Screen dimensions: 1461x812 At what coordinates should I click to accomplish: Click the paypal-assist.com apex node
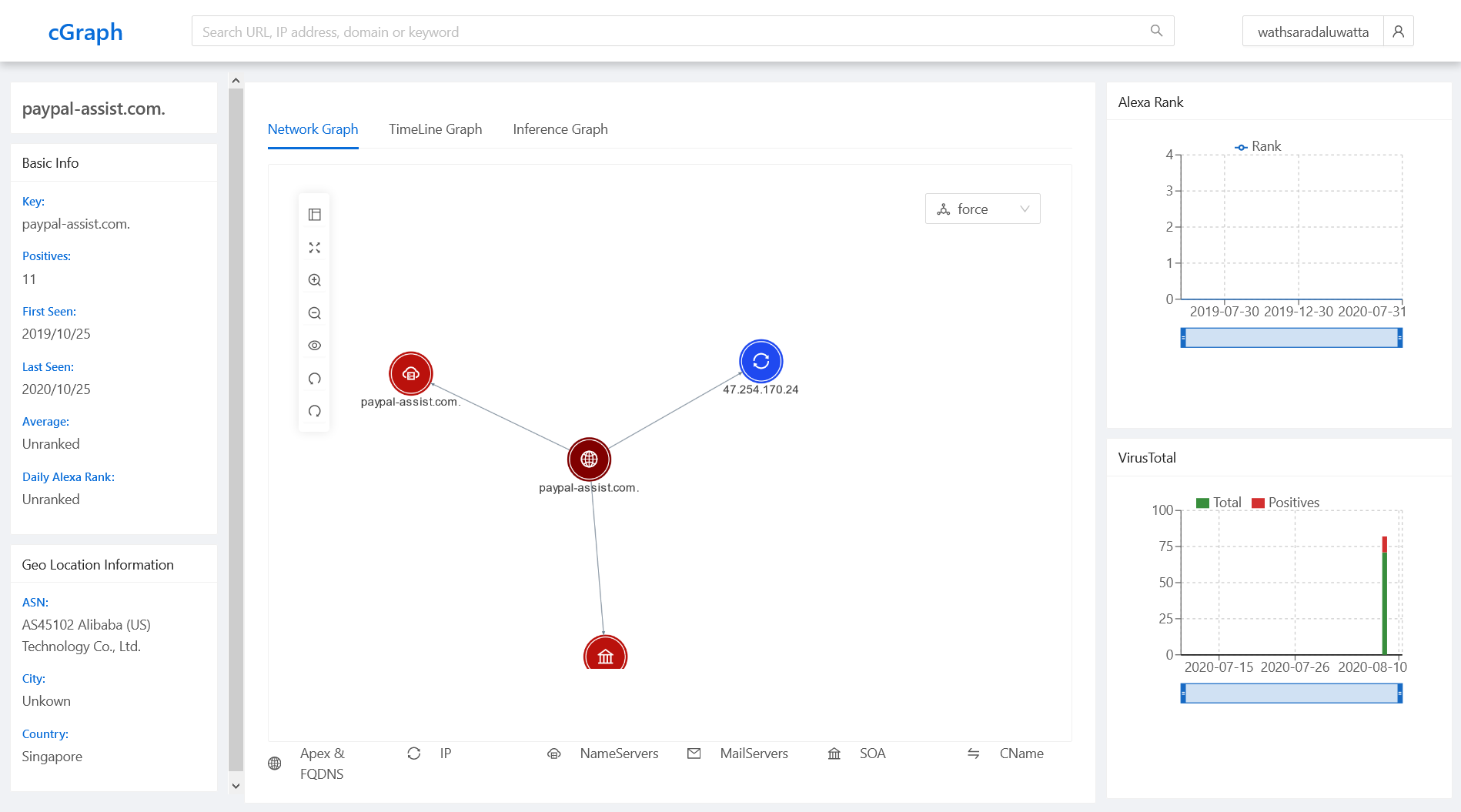tap(589, 459)
